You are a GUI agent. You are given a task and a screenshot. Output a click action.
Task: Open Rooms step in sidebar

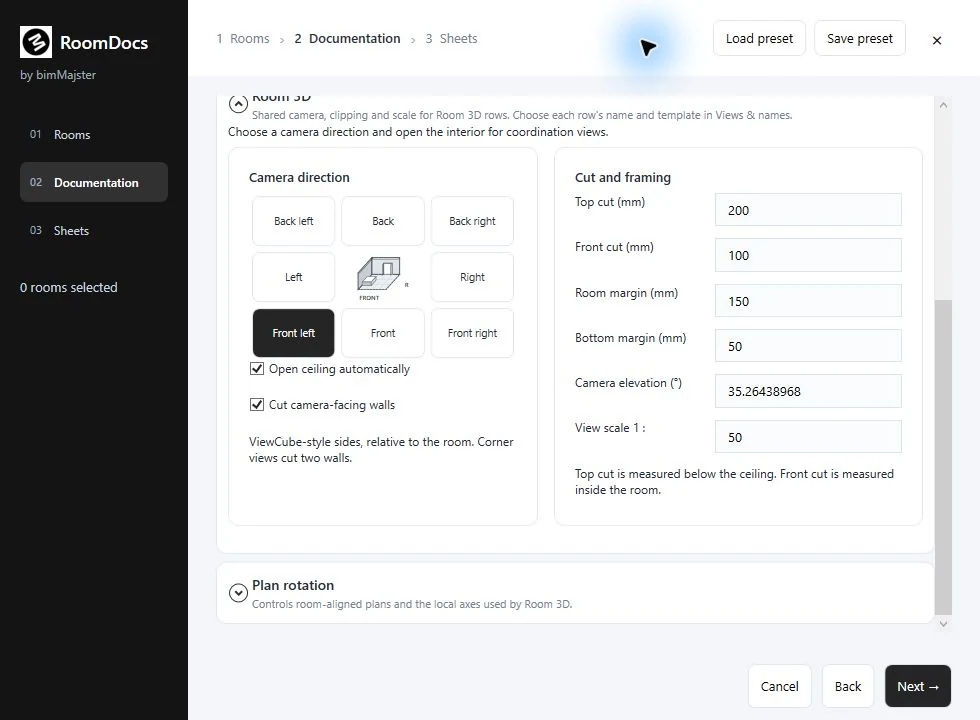94,134
